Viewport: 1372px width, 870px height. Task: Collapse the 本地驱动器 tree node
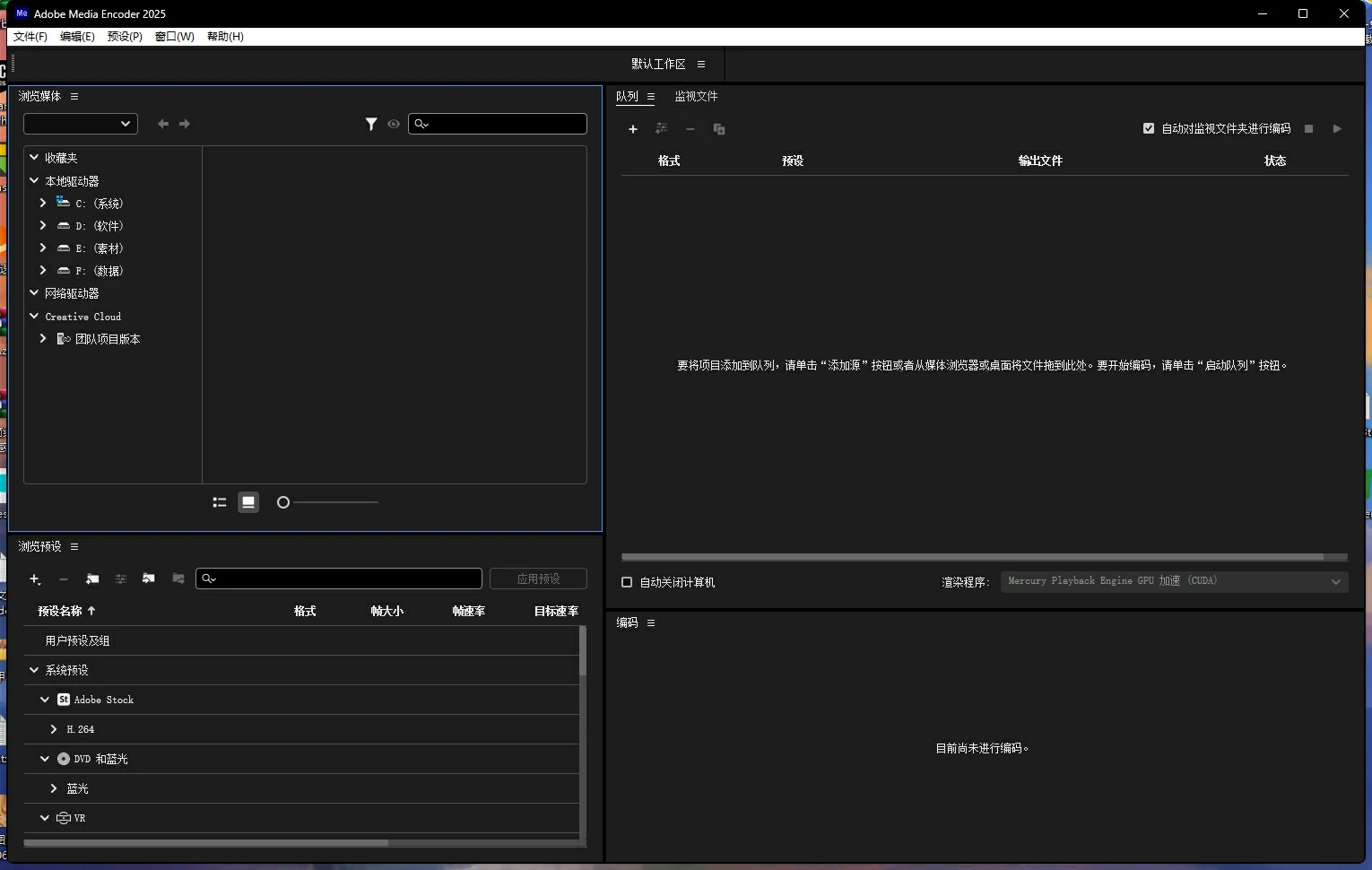click(34, 180)
